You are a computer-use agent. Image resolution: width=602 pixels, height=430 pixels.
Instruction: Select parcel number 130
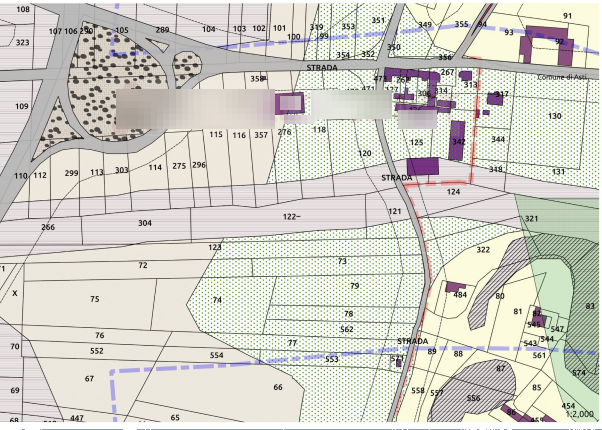point(555,117)
